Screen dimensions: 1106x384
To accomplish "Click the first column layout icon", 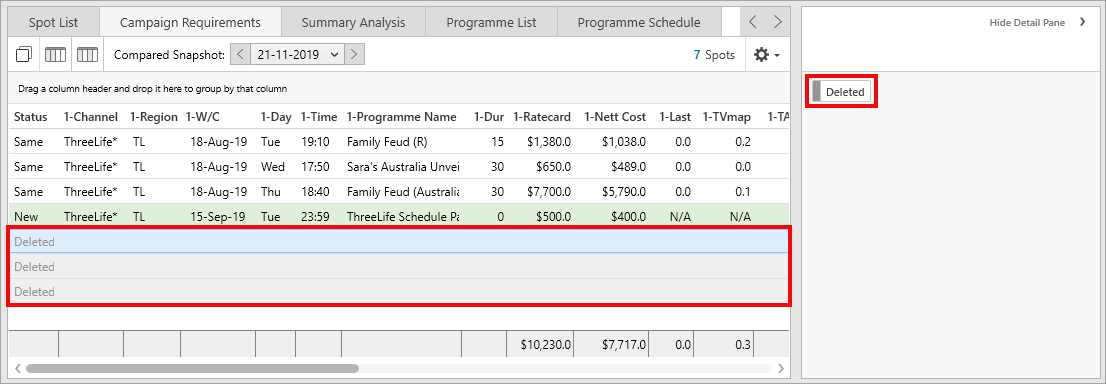I will tap(56, 54).
